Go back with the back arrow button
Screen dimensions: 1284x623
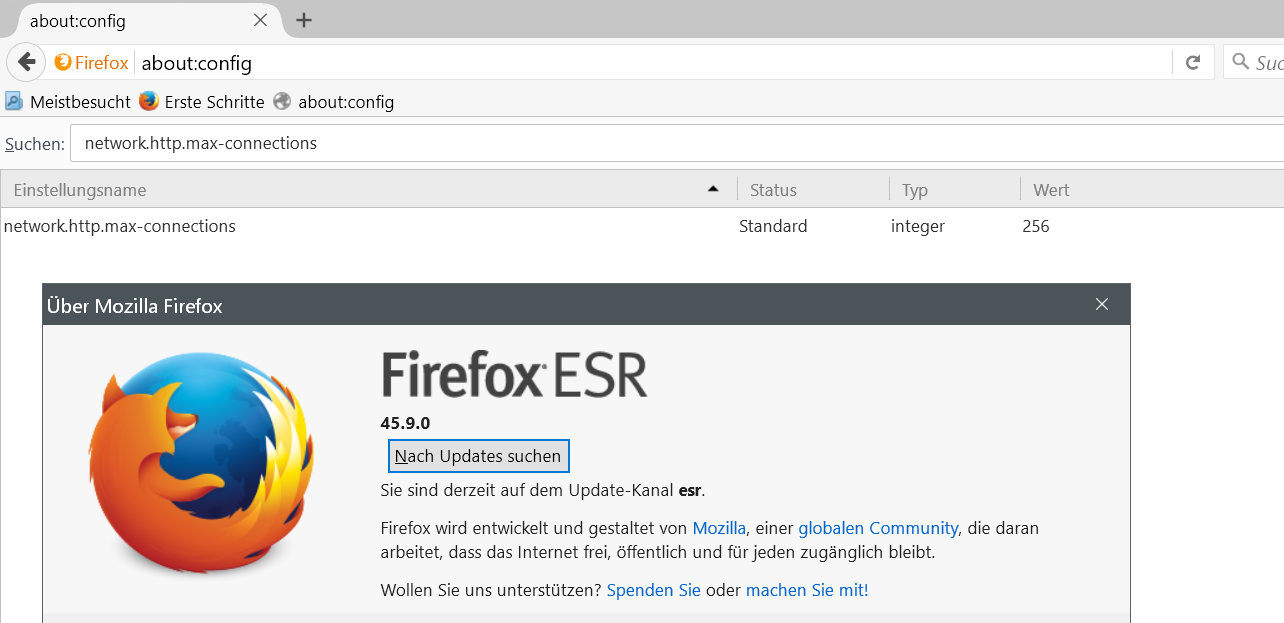[26, 62]
